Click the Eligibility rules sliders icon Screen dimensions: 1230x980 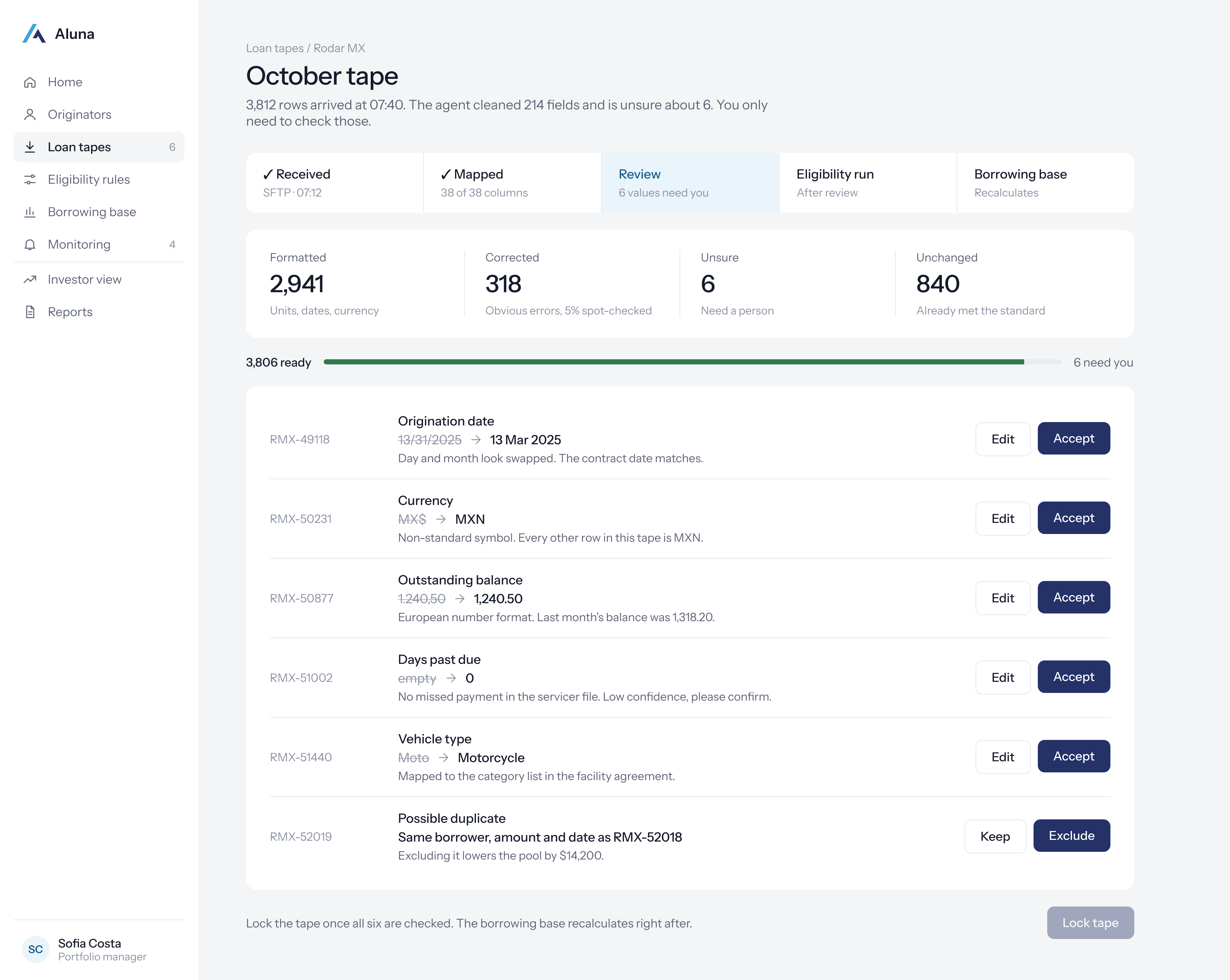[30, 180]
